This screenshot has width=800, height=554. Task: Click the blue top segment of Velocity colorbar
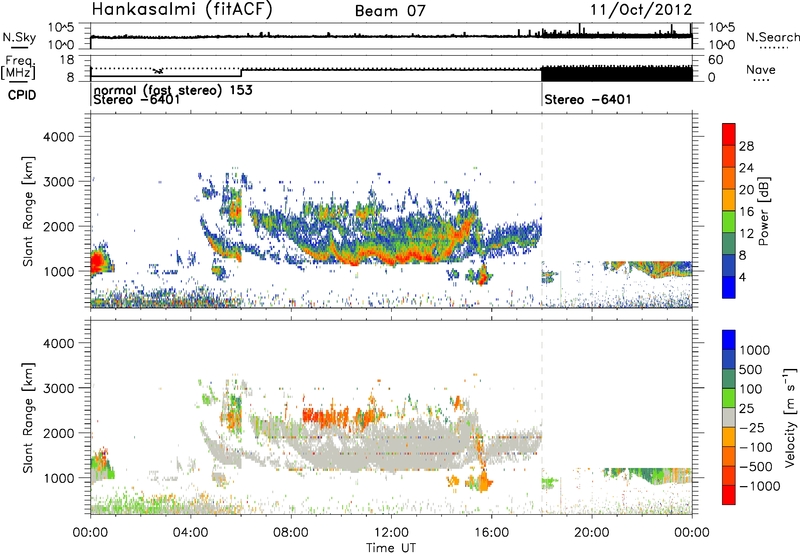729,340
